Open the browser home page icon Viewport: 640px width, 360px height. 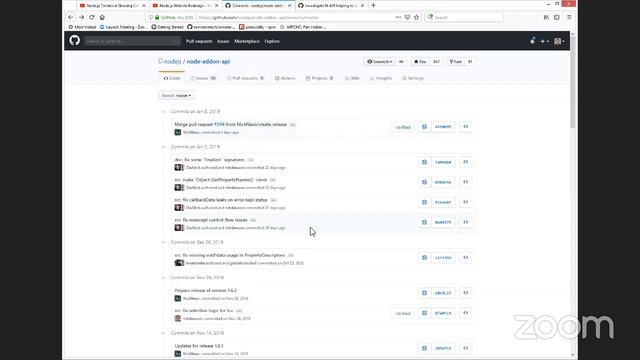pyautogui.click(x=102, y=17)
